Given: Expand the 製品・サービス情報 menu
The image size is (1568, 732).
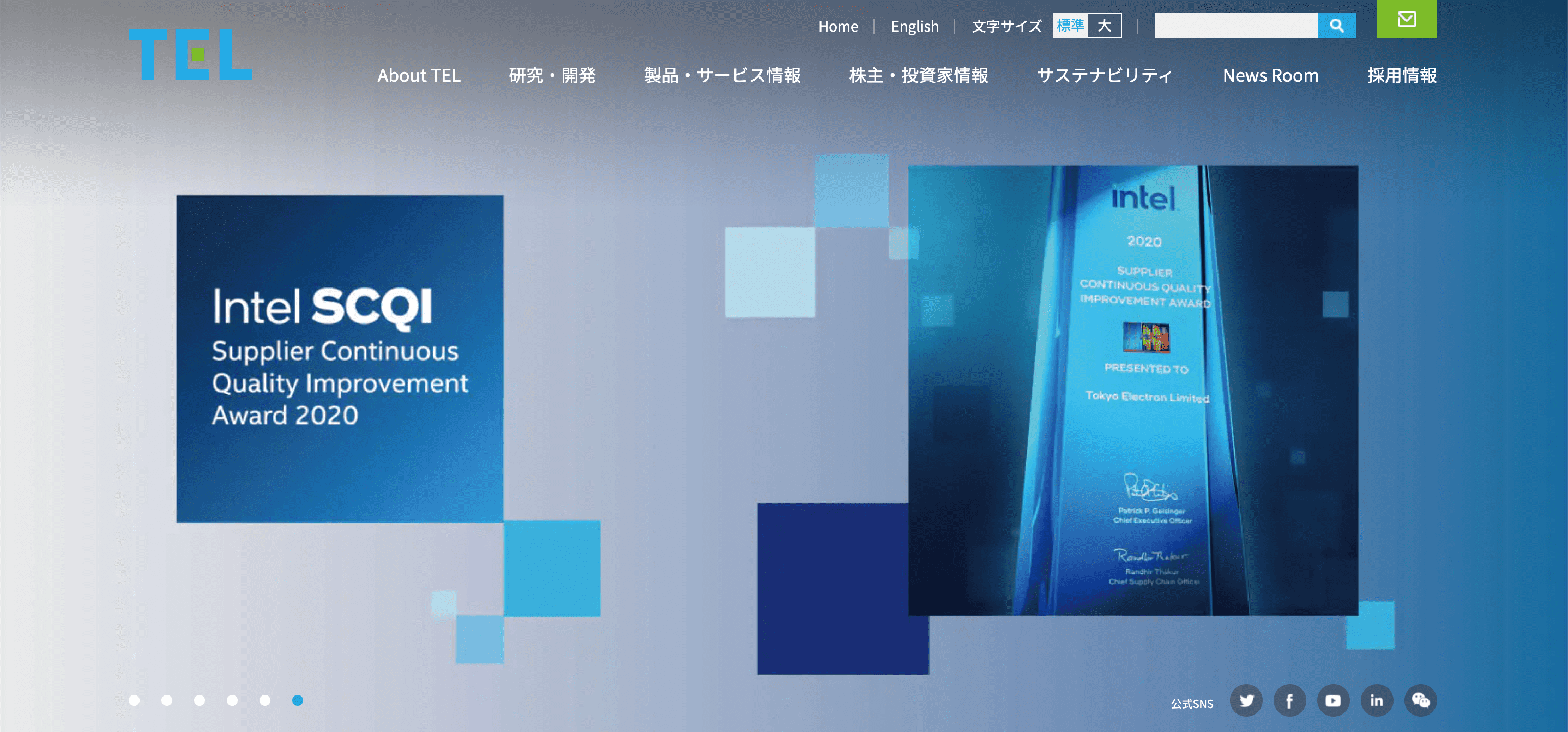Looking at the screenshot, I should pyautogui.click(x=722, y=75).
